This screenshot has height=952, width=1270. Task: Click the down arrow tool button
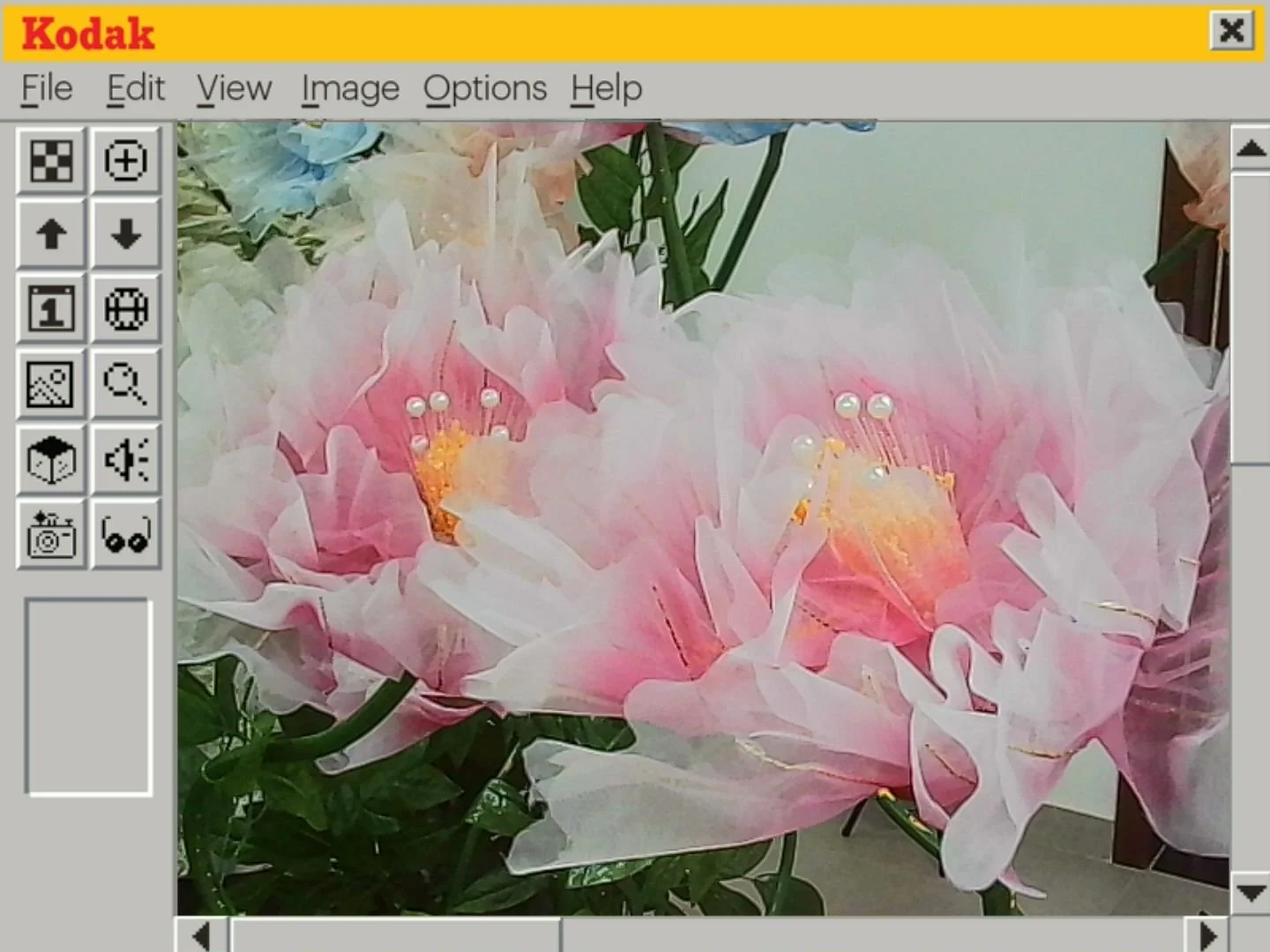click(126, 234)
